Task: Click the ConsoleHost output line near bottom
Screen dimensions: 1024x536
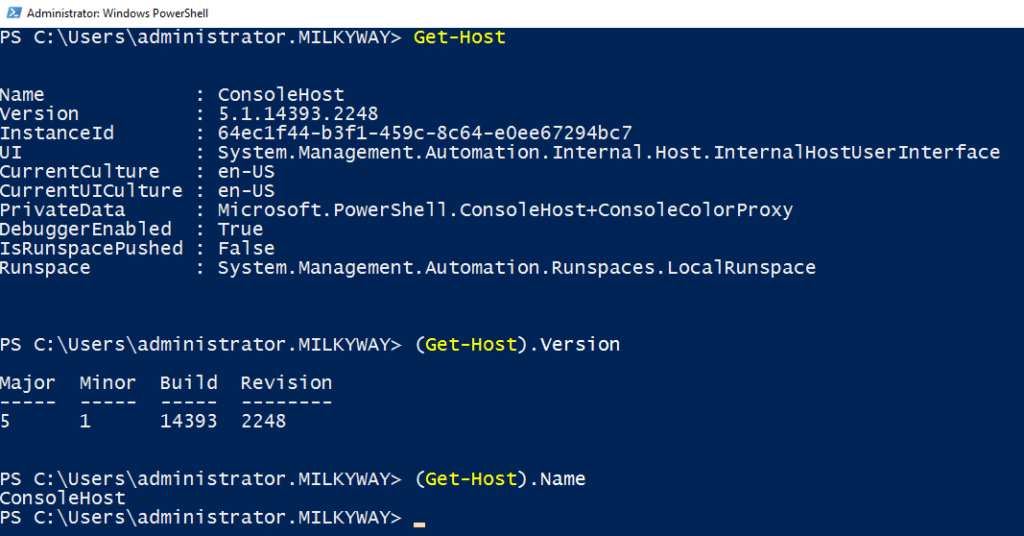Action: click(63, 498)
